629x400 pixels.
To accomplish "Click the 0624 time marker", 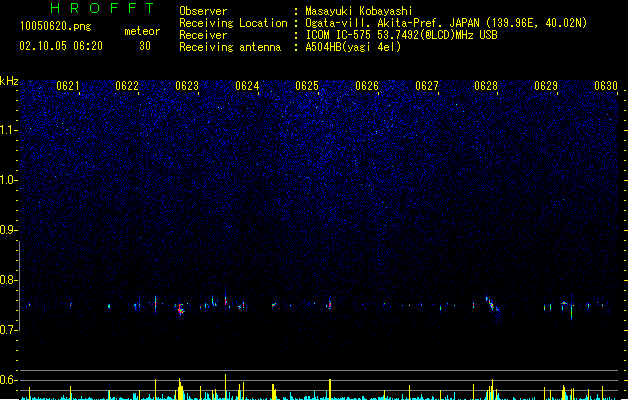I will pos(247,86).
